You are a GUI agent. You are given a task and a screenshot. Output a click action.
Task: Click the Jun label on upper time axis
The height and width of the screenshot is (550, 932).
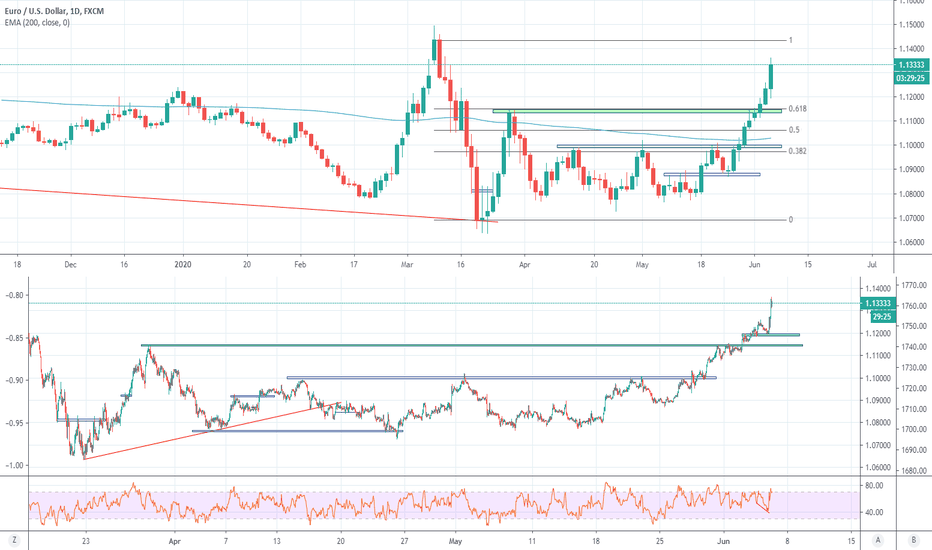754,265
